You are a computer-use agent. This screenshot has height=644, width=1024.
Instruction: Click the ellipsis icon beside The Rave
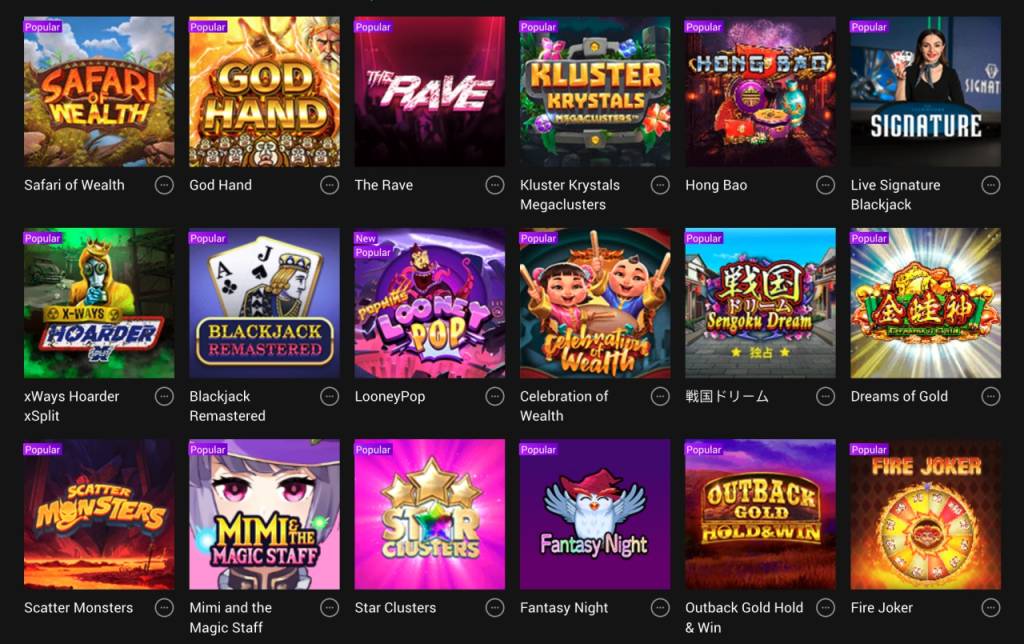495,185
